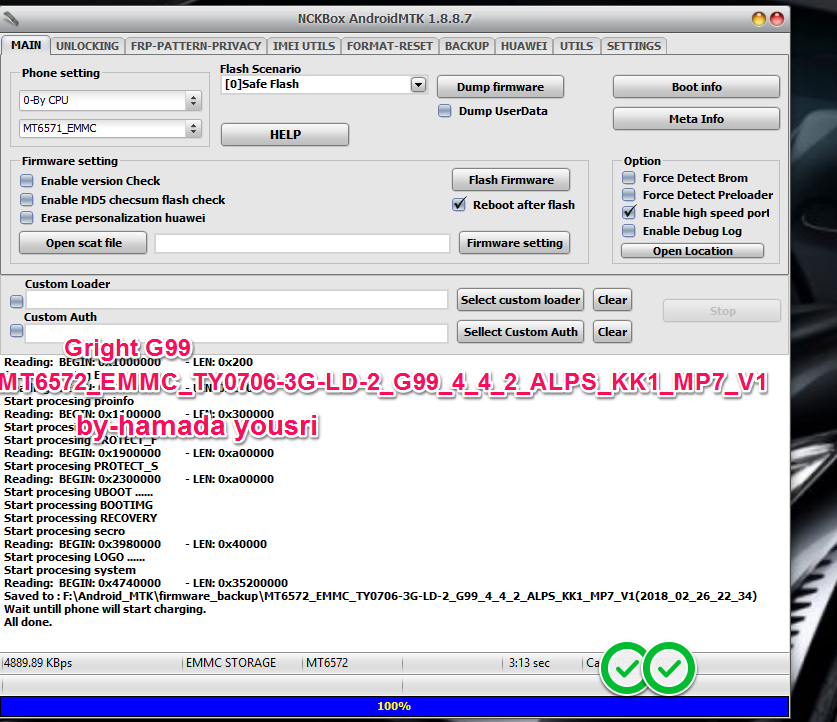Click the Open Location button
This screenshot has width=837, height=722.
pyautogui.click(x=692, y=251)
